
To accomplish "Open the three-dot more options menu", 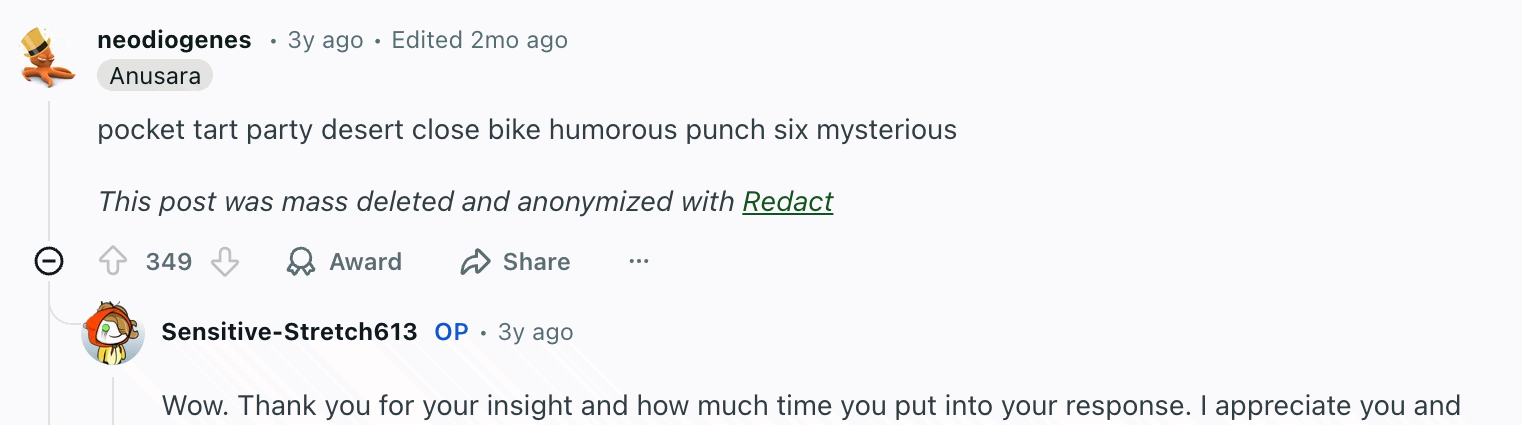I will (639, 262).
